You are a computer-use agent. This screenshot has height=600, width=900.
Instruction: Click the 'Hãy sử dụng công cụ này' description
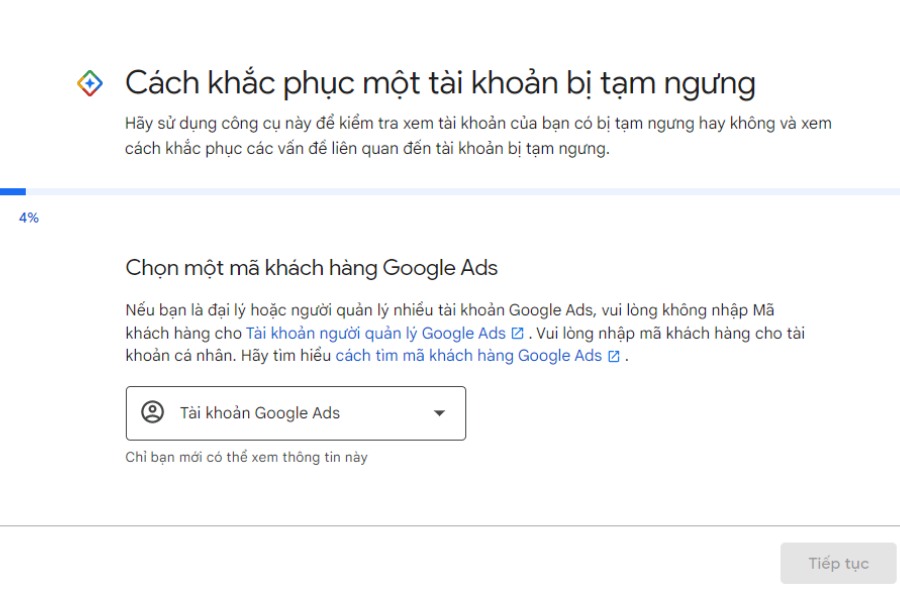pos(478,136)
